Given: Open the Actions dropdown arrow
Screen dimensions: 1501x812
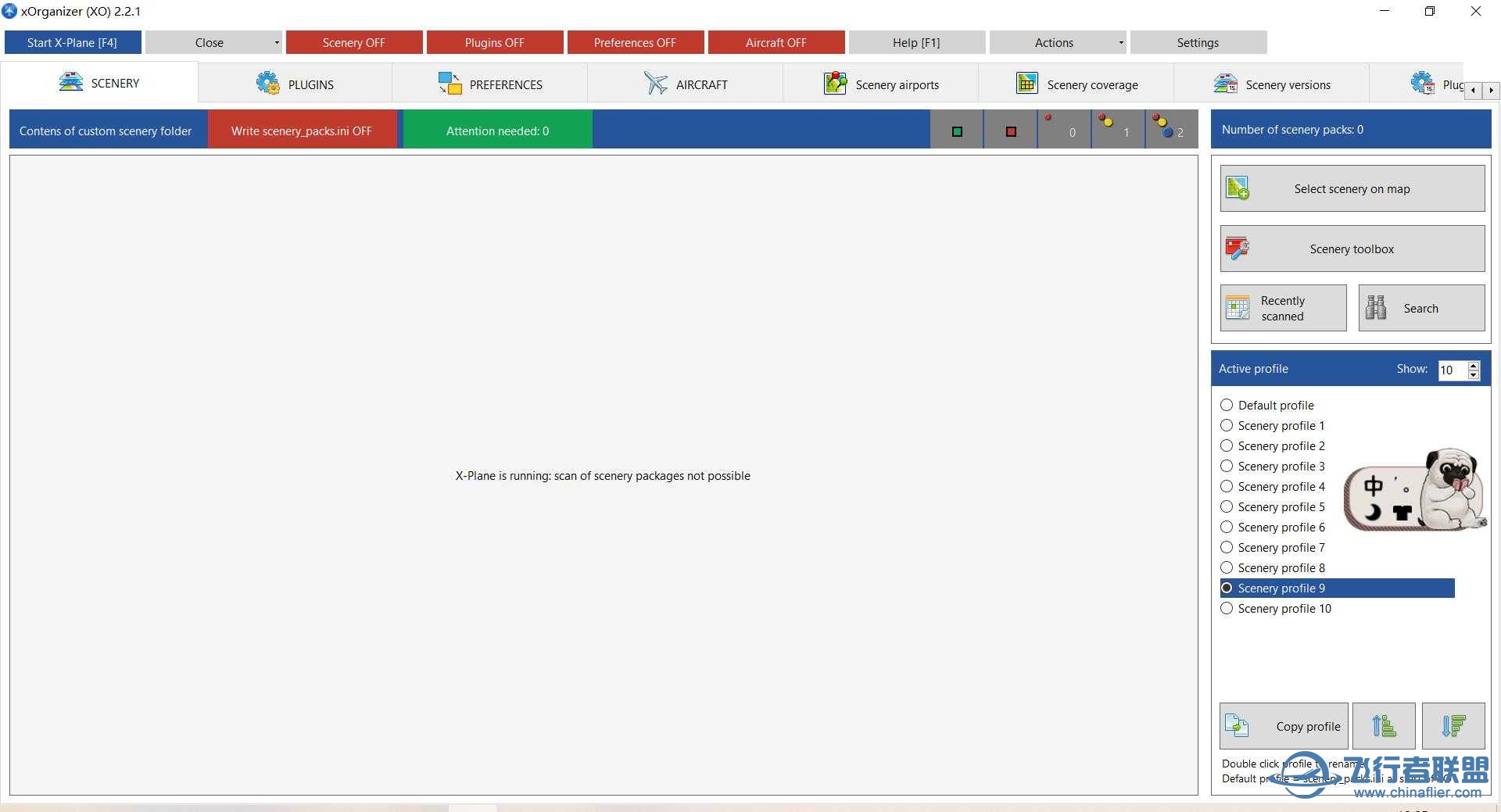Looking at the screenshot, I should coord(1121,43).
